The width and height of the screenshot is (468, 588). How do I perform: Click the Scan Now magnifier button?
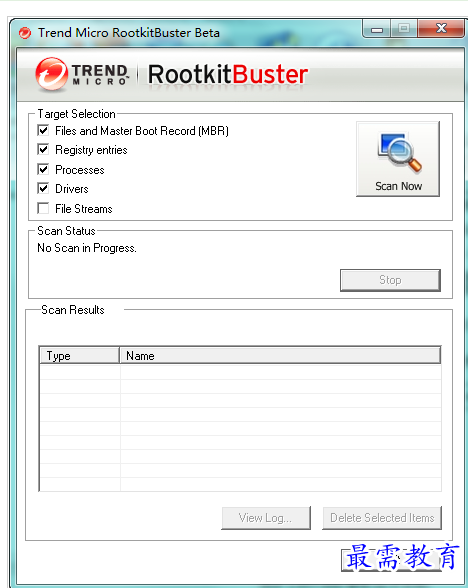398,159
